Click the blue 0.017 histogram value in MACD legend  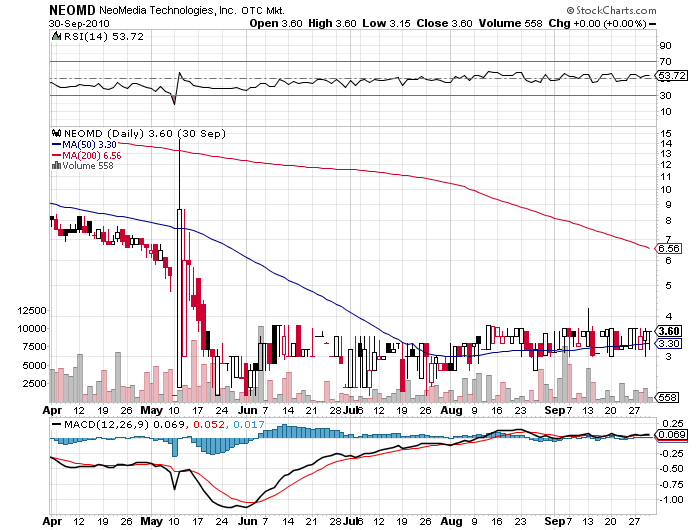point(248,424)
